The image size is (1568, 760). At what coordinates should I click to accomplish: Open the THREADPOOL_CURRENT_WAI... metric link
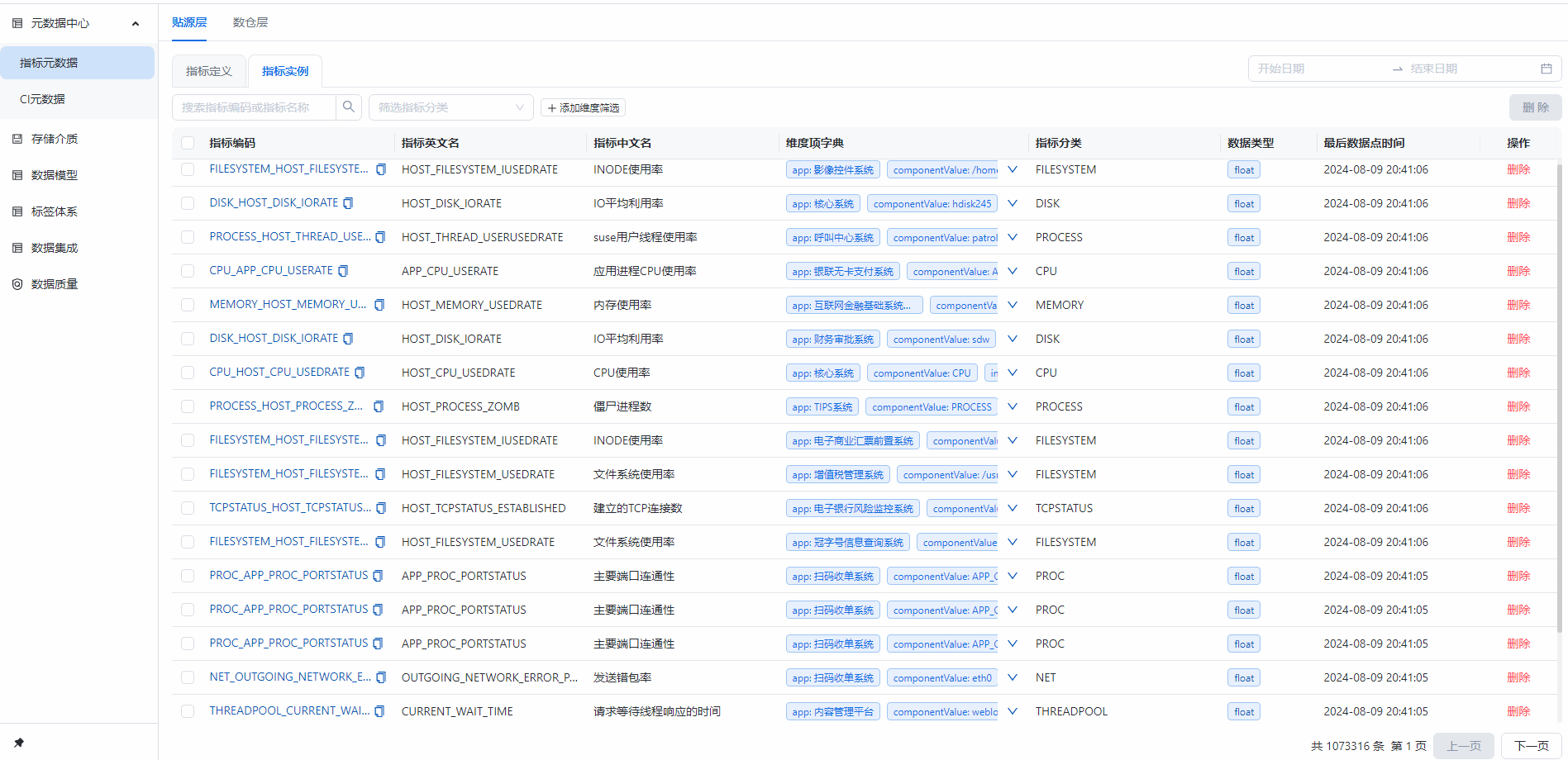click(x=289, y=710)
